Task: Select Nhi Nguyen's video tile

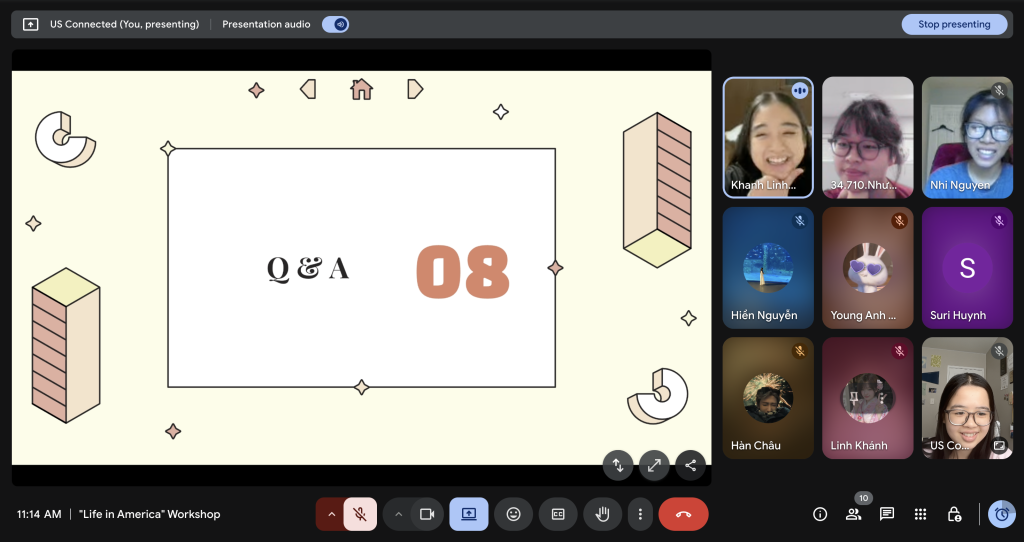Action: pyautogui.click(x=967, y=138)
